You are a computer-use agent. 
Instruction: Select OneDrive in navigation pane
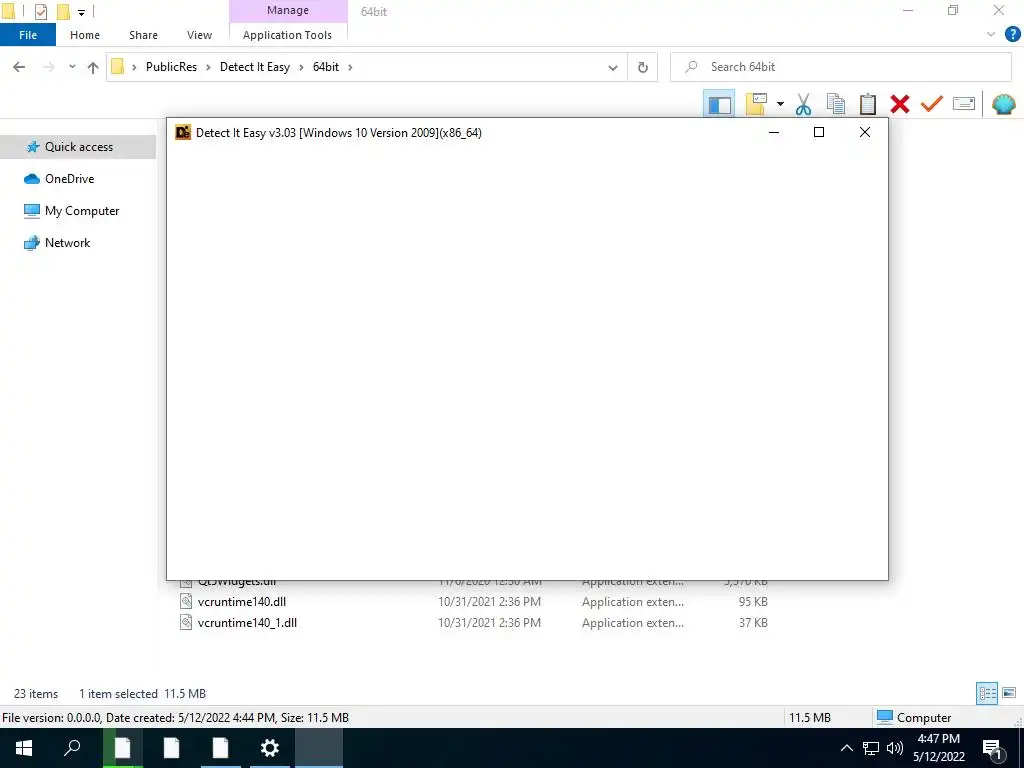(69, 179)
